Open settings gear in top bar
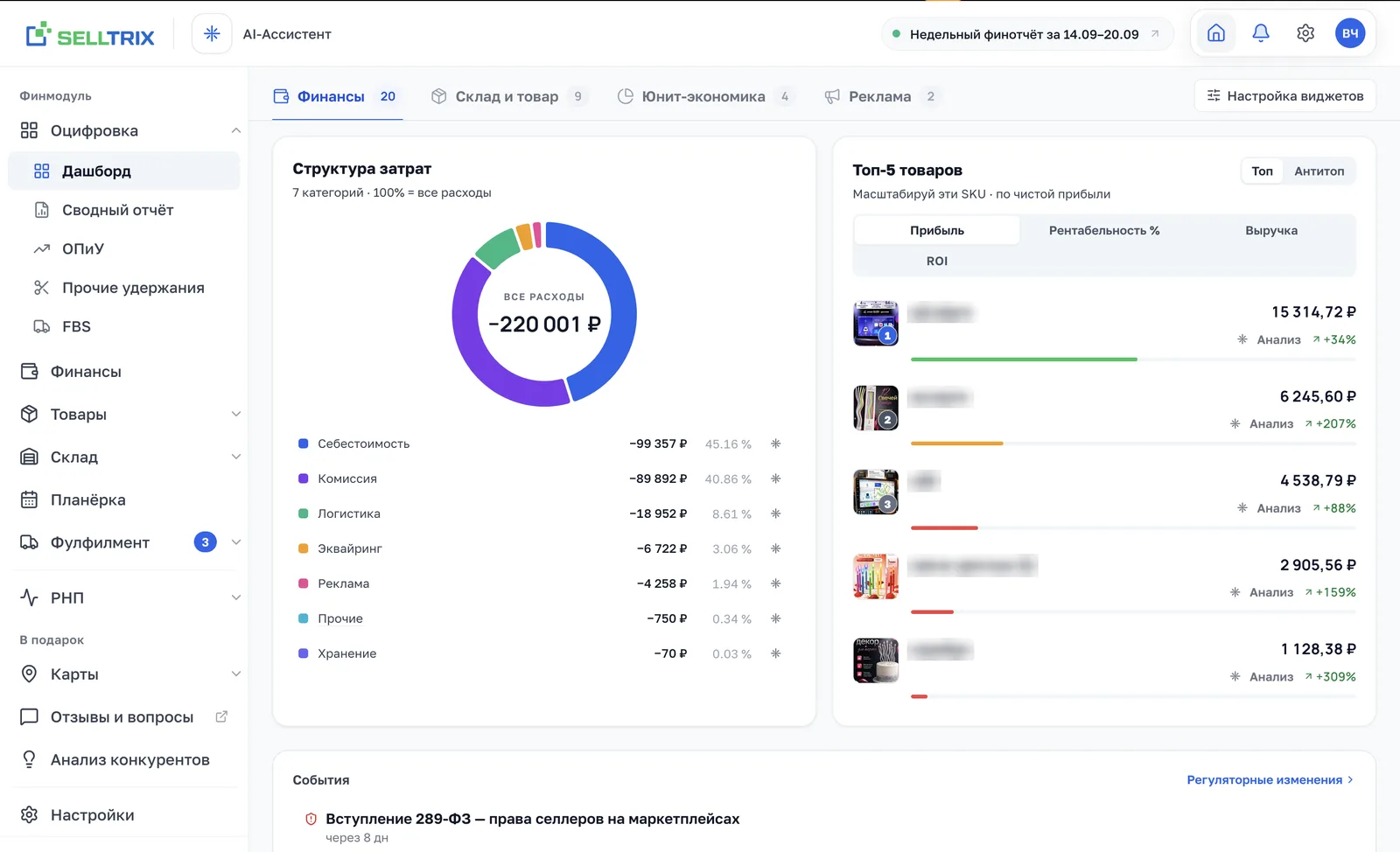This screenshot has height=852, width=1400. pyautogui.click(x=1305, y=33)
